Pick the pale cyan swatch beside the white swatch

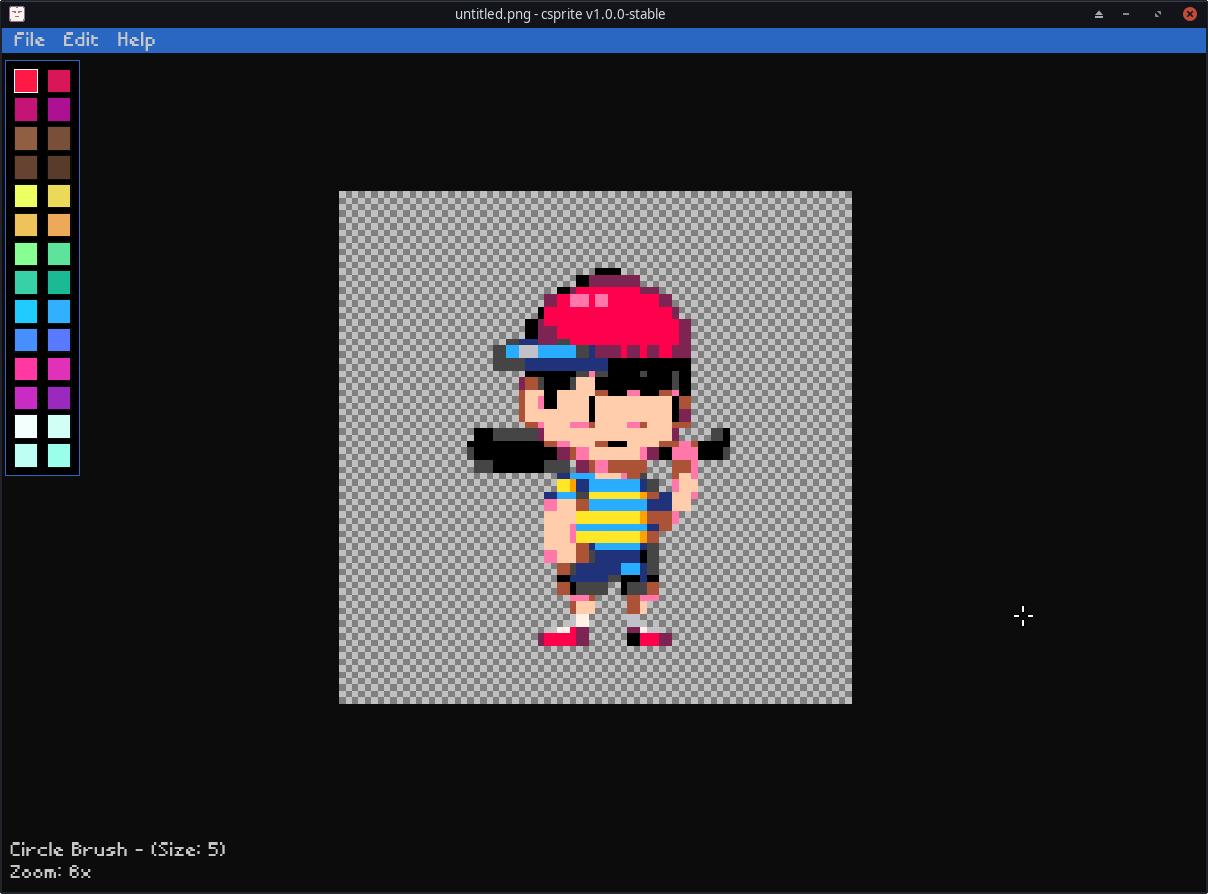[x=59, y=427]
